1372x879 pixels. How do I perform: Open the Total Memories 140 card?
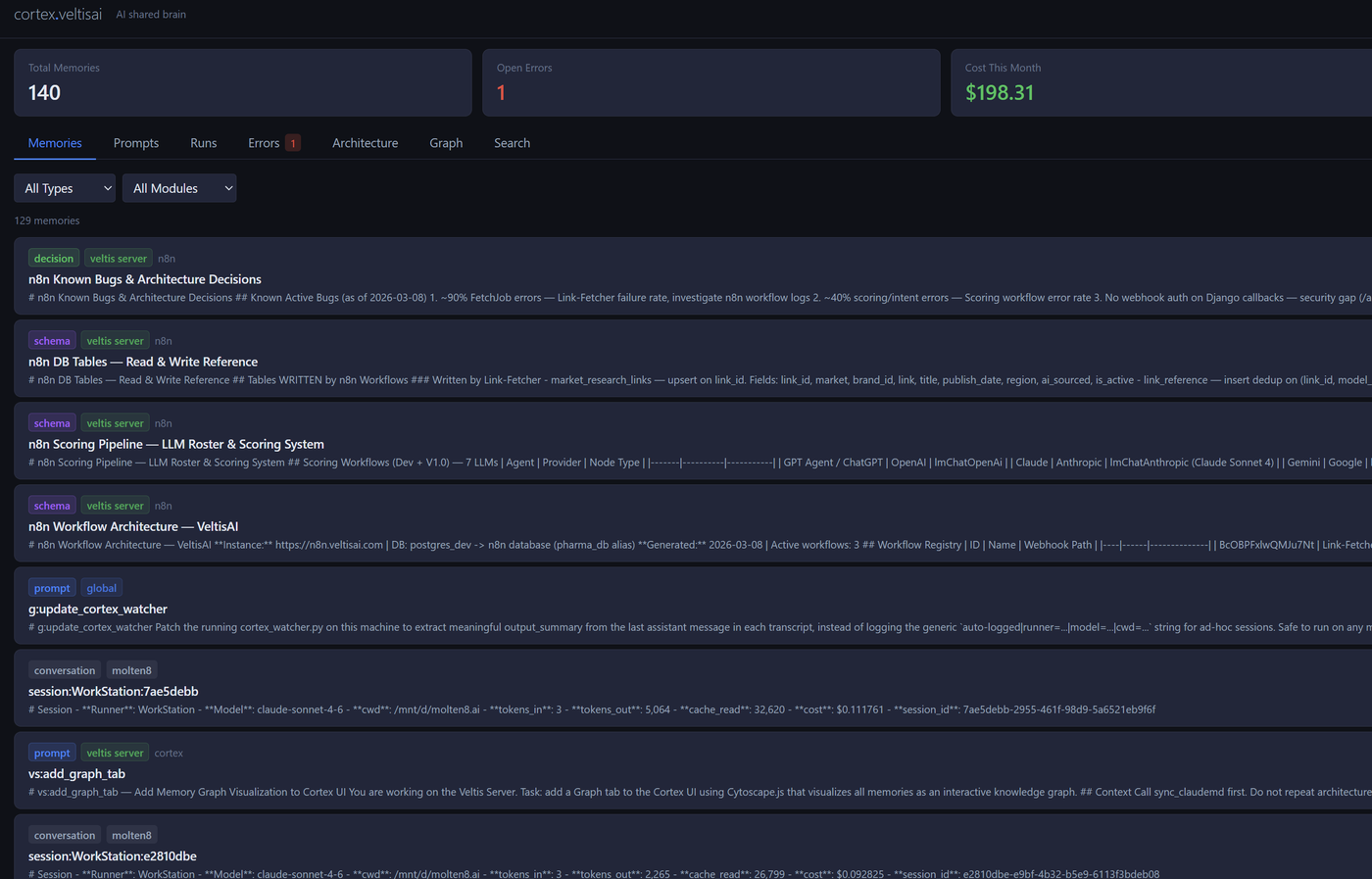(243, 83)
